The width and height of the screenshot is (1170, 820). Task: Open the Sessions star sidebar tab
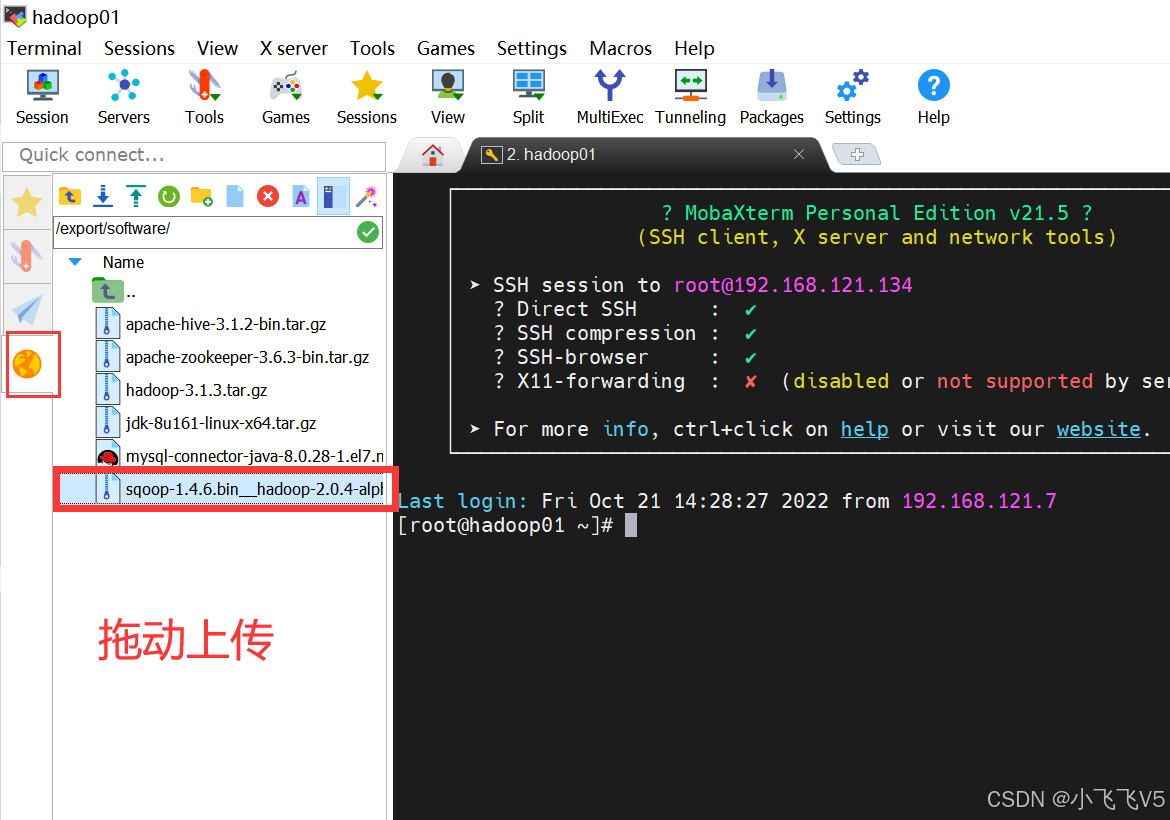tap(27, 202)
